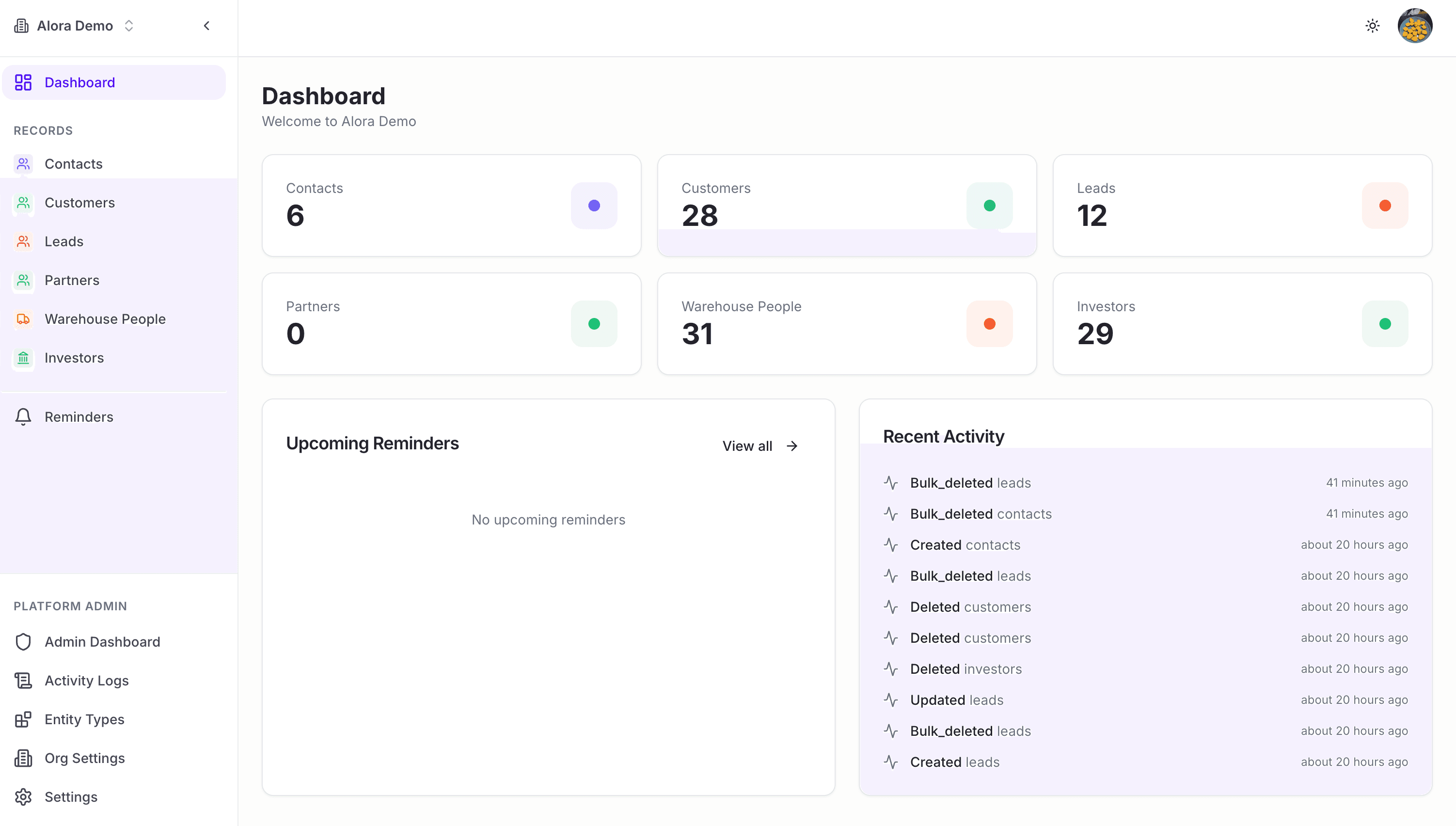Click the Settings gear icon
This screenshot has width=1456, height=826.
[23, 796]
